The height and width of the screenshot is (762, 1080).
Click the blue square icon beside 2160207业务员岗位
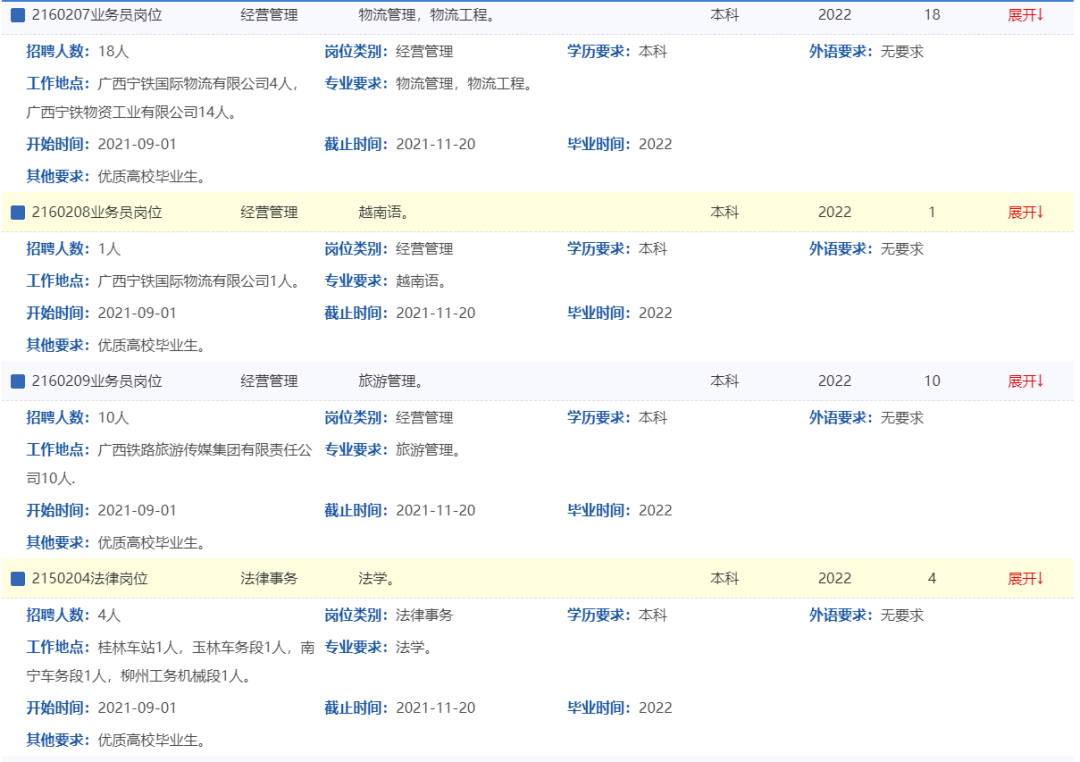tap(17, 16)
